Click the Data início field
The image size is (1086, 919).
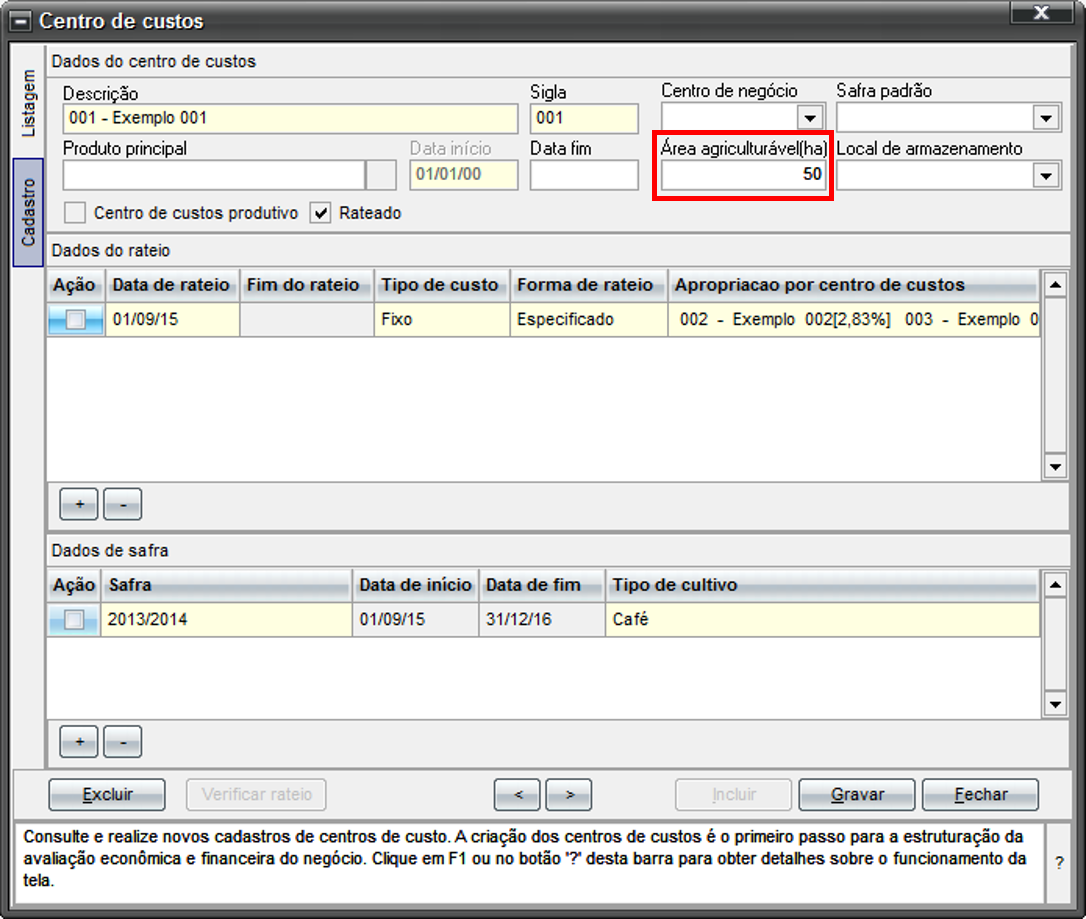pos(463,175)
